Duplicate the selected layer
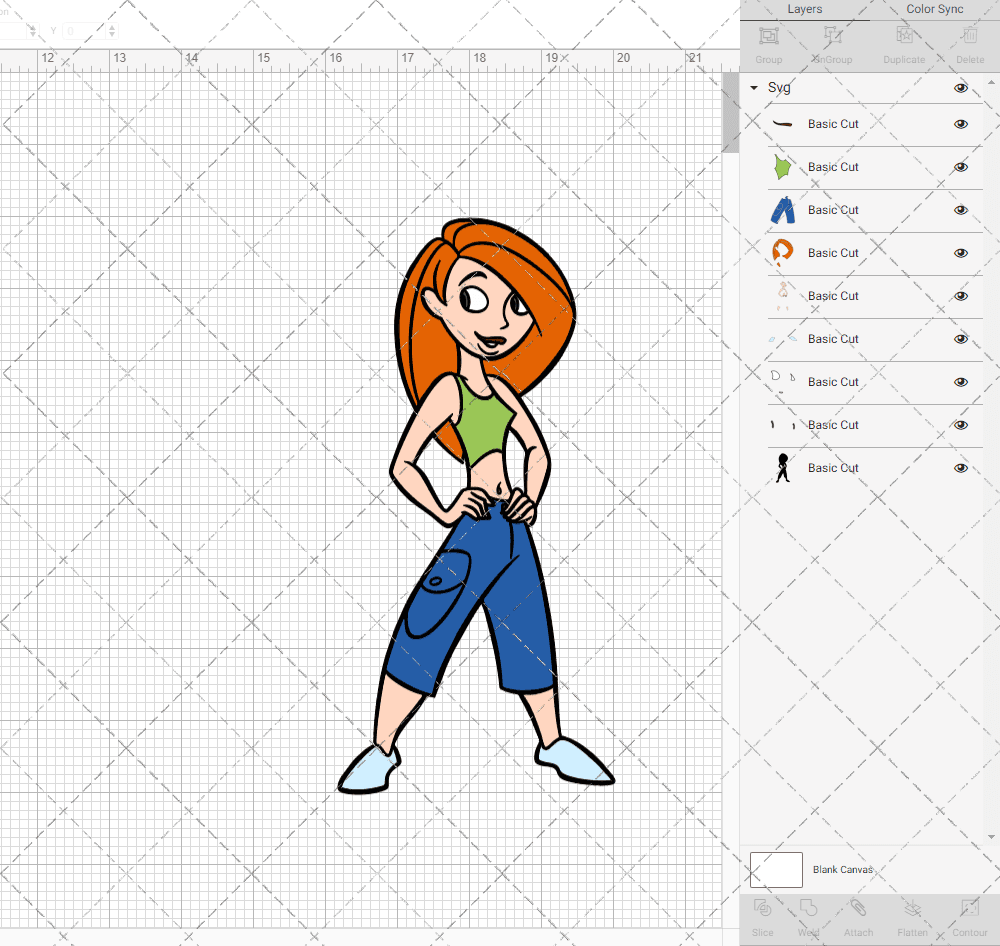1000x946 pixels. point(904,36)
